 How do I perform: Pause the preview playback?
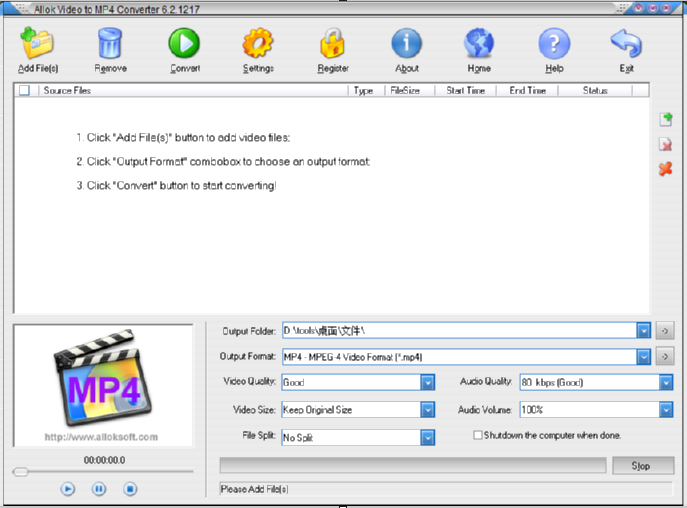pyautogui.click(x=99, y=489)
